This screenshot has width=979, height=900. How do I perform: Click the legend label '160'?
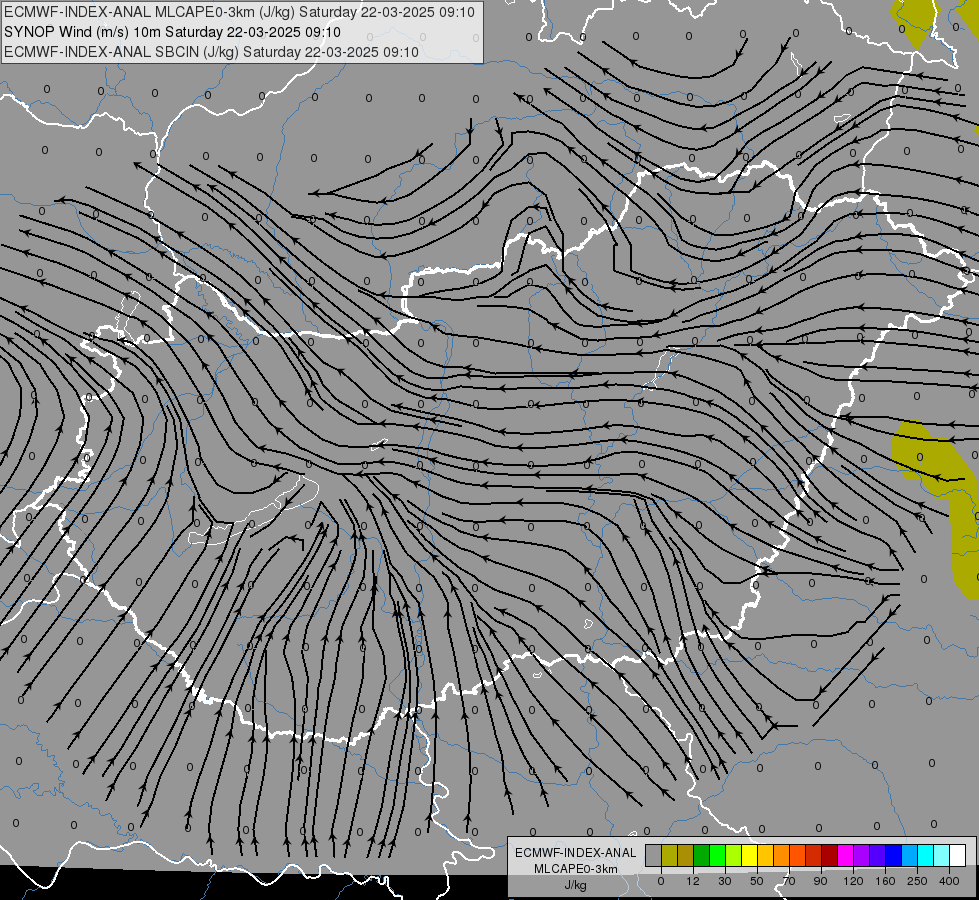tap(885, 881)
